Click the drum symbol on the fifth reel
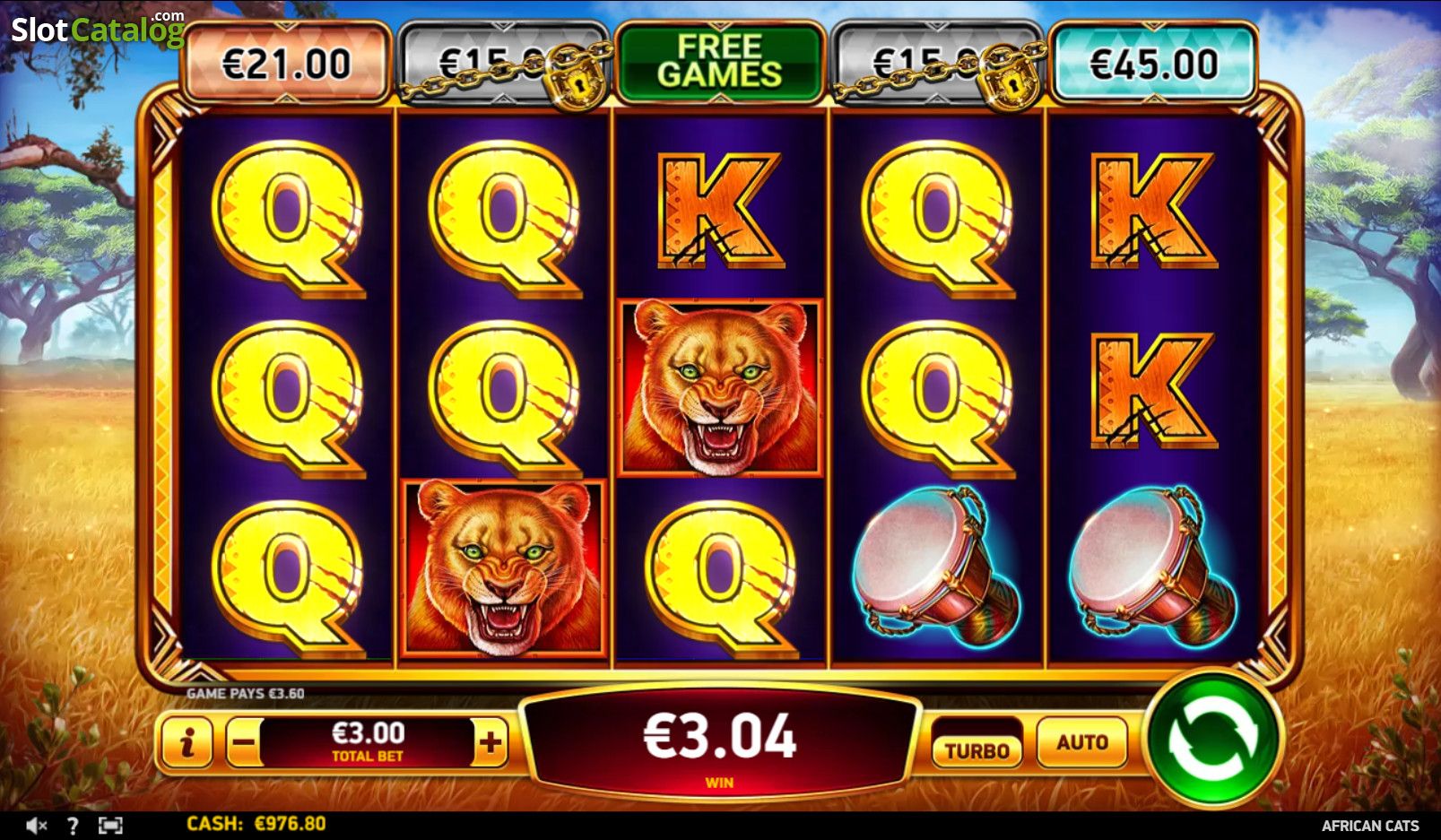The image size is (1441, 840). (1153, 567)
